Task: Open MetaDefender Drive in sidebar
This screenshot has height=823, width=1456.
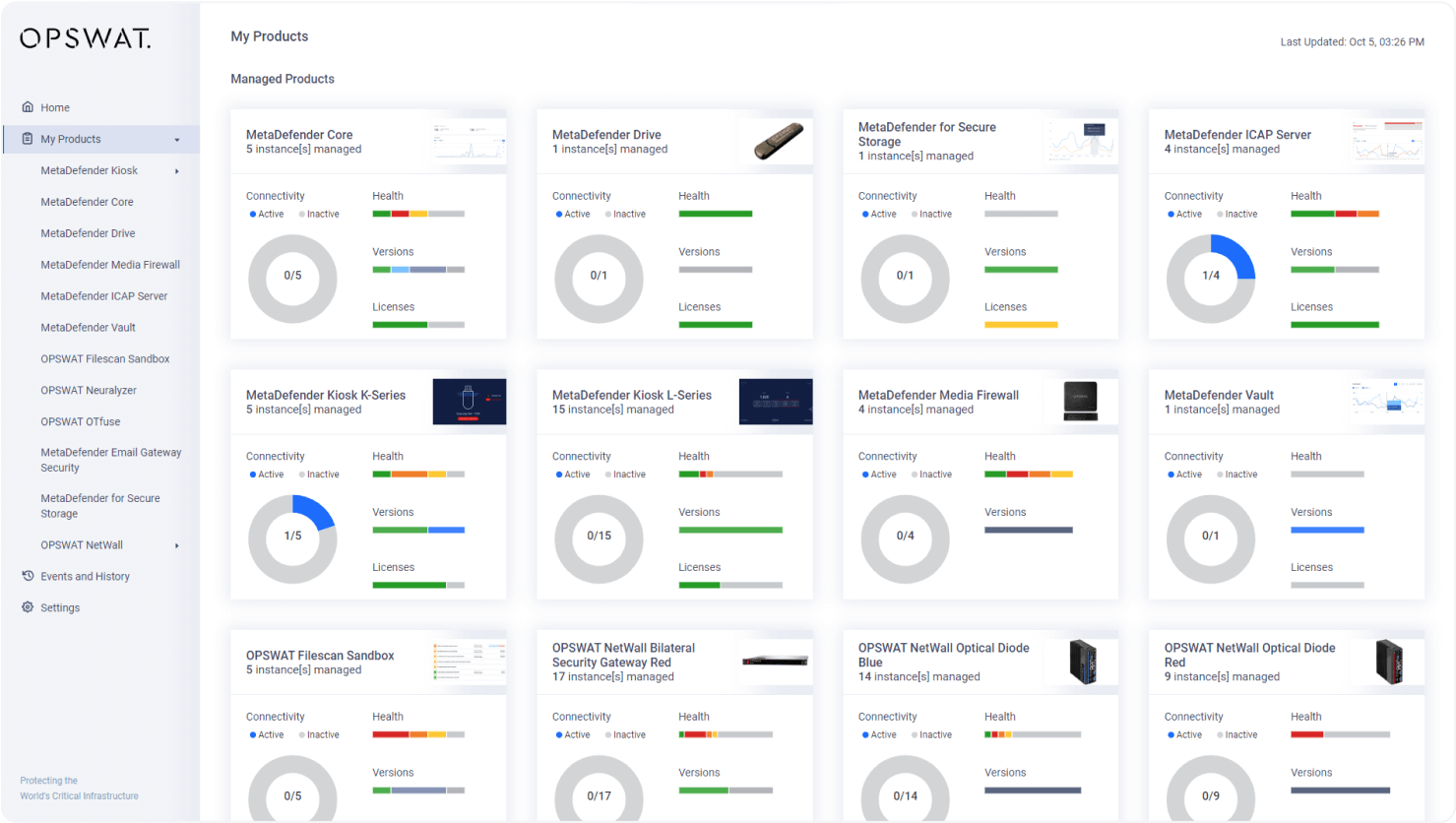Action: (88, 233)
